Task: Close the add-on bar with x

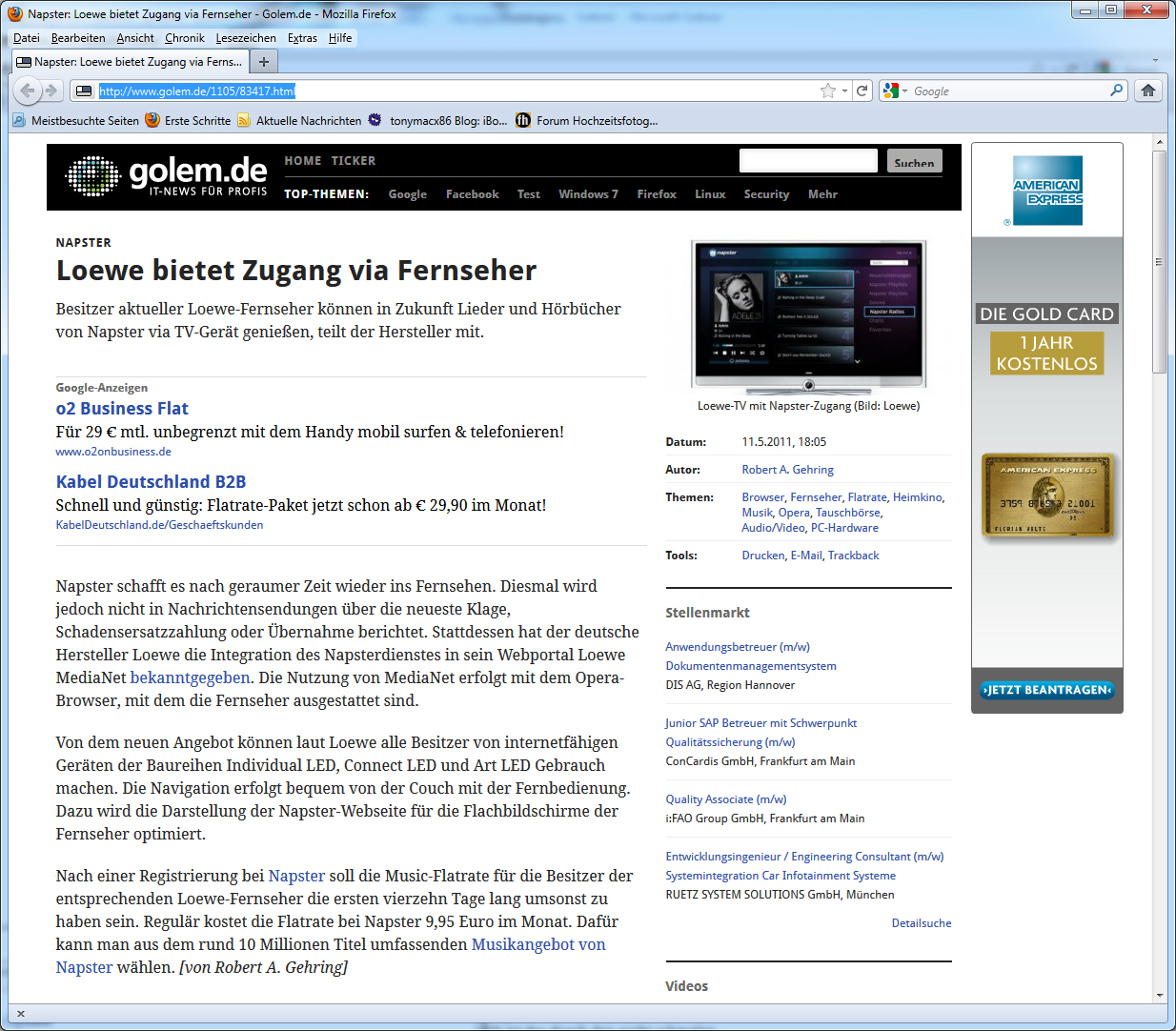Action: (x=21, y=1014)
